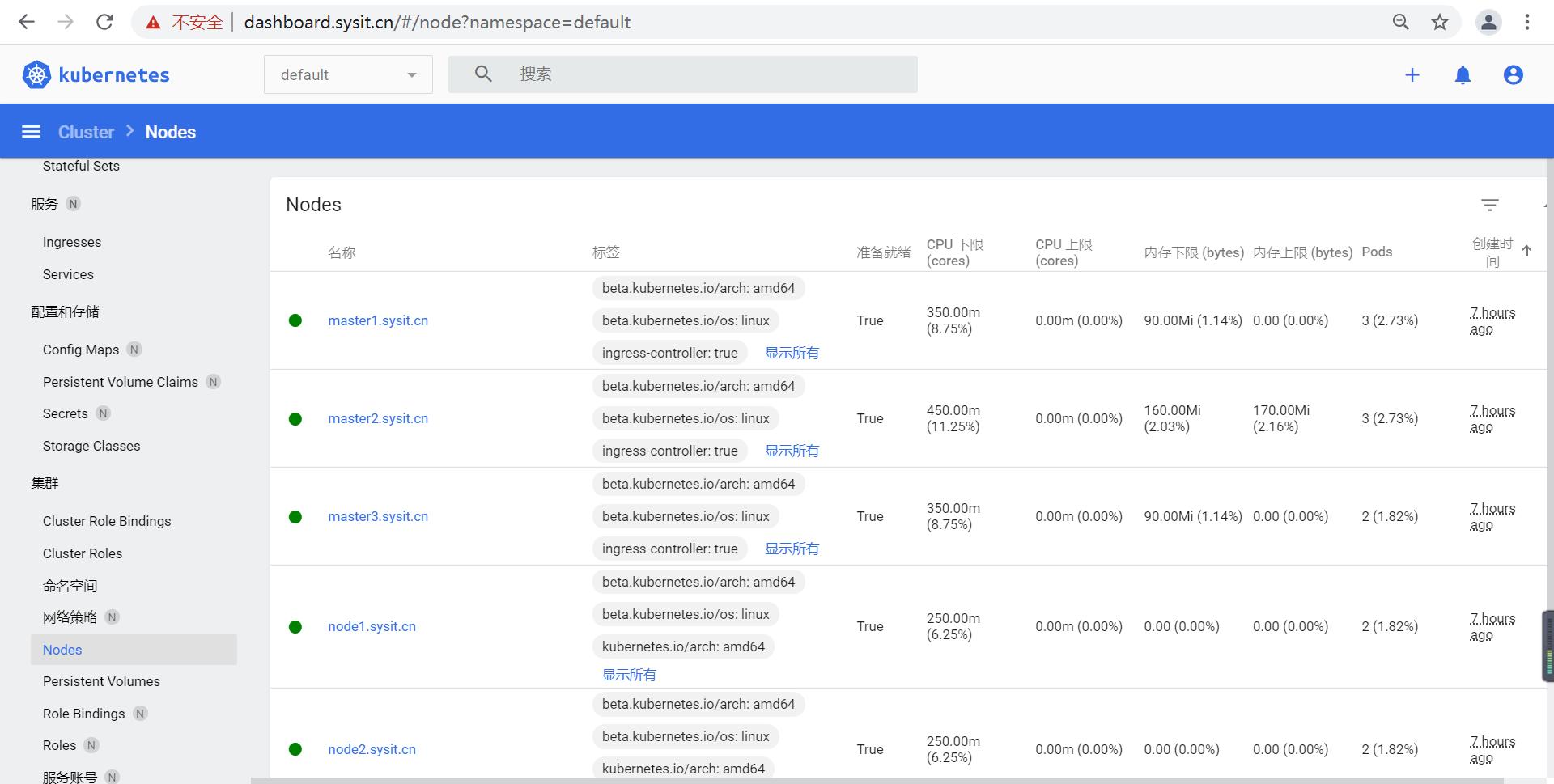Click the browser back arrow

tap(27, 22)
